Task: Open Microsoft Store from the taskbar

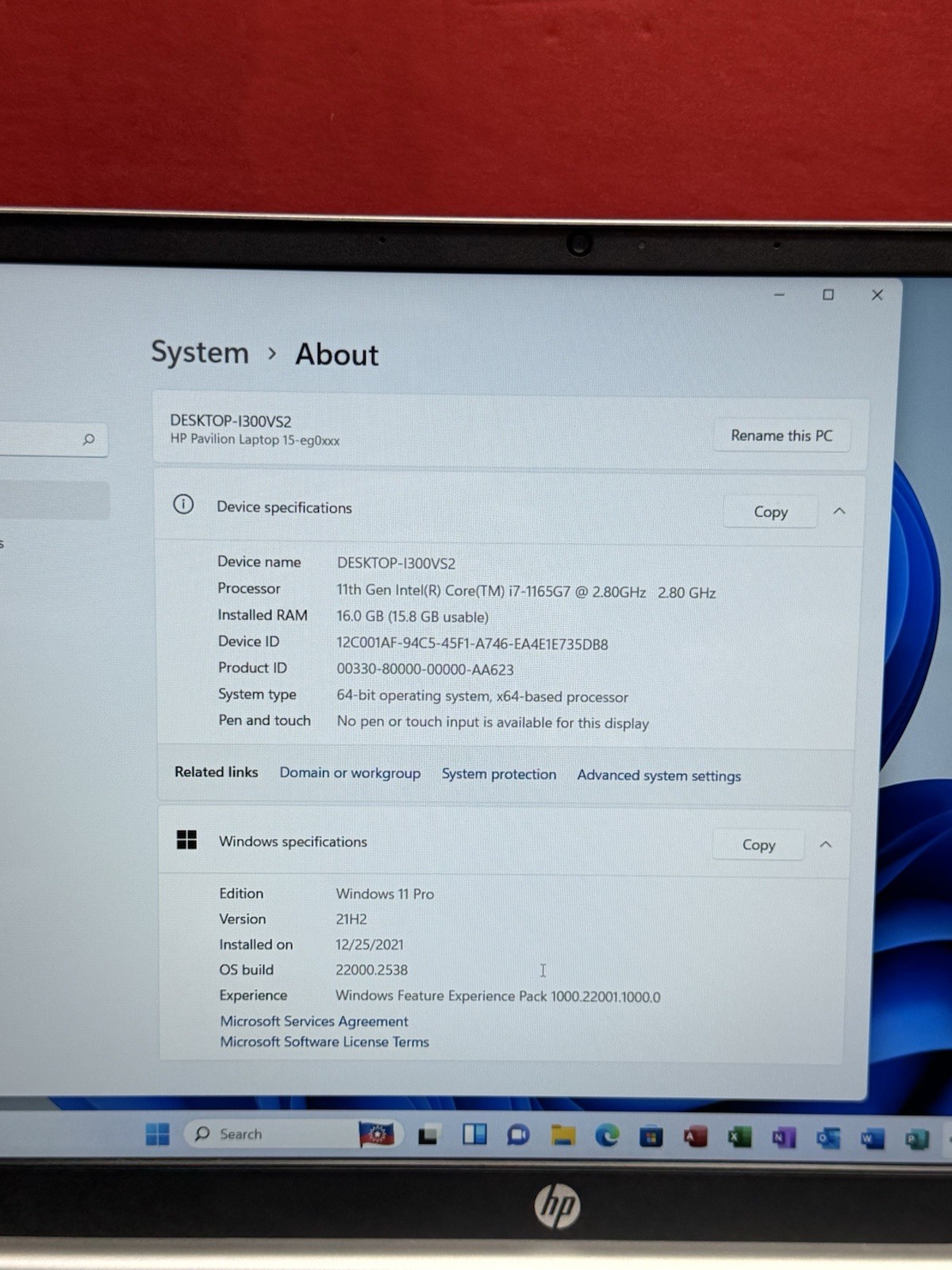Action: click(651, 1137)
